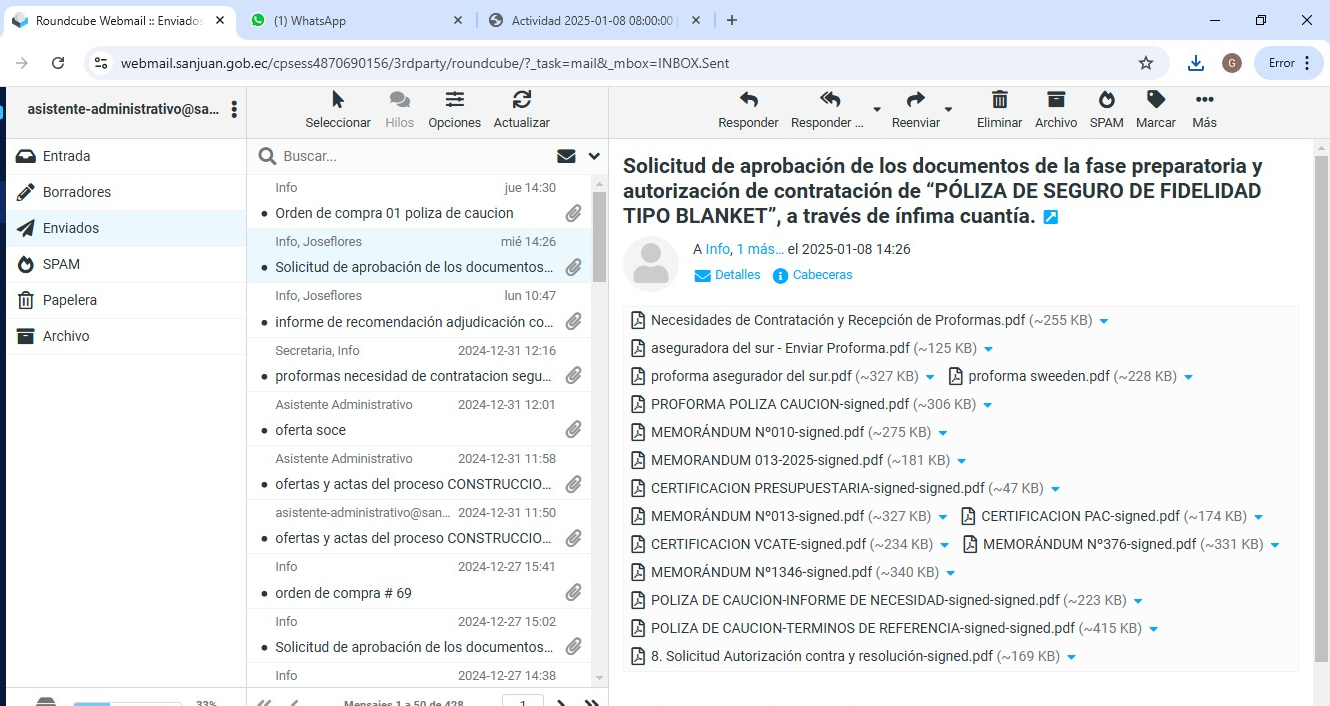Expand the Responder a todos dropdown arrow

pos(877,109)
